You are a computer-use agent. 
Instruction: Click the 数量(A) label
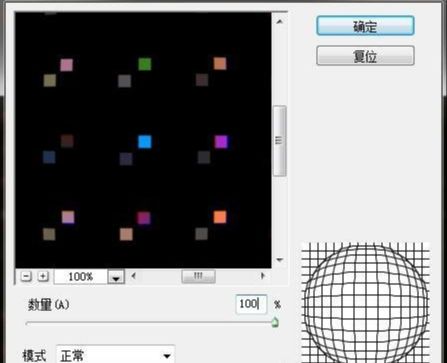coord(49,305)
